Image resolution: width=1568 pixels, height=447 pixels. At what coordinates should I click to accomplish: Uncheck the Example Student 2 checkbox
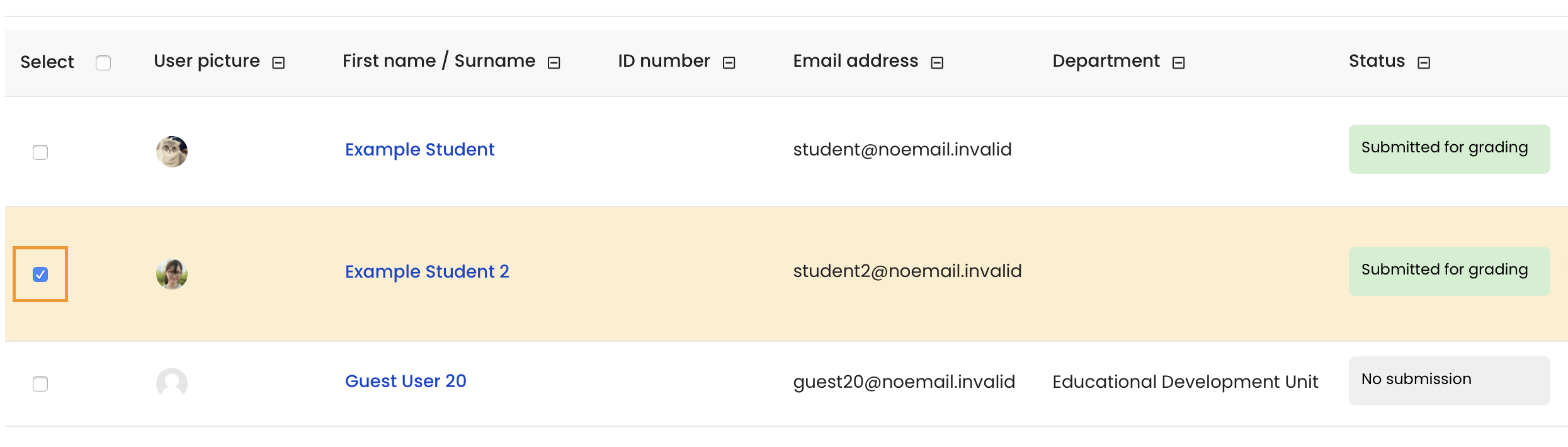pyautogui.click(x=40, y=274)
